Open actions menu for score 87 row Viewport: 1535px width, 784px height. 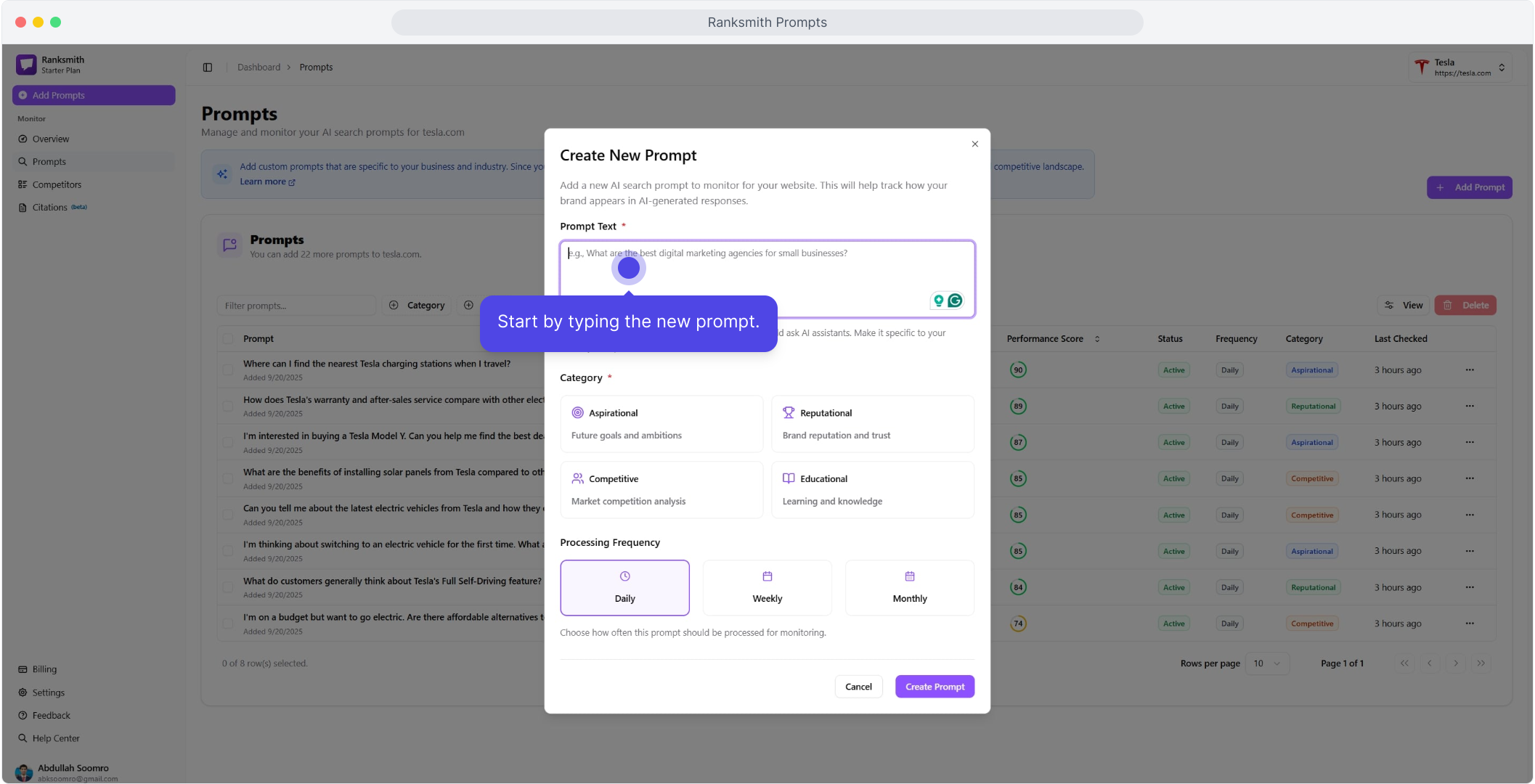(1470, 443)
